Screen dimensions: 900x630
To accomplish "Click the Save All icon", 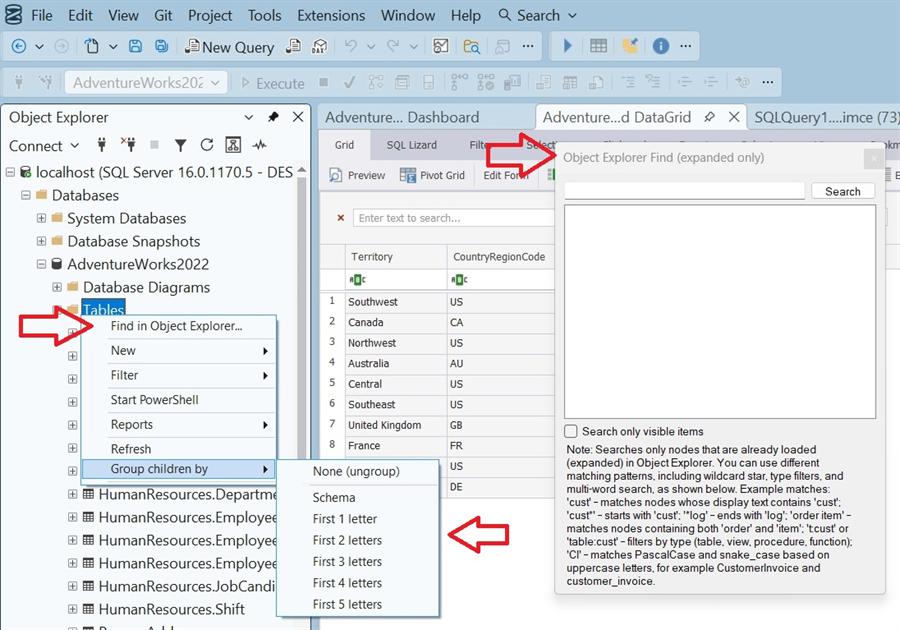I will [162, 46].
